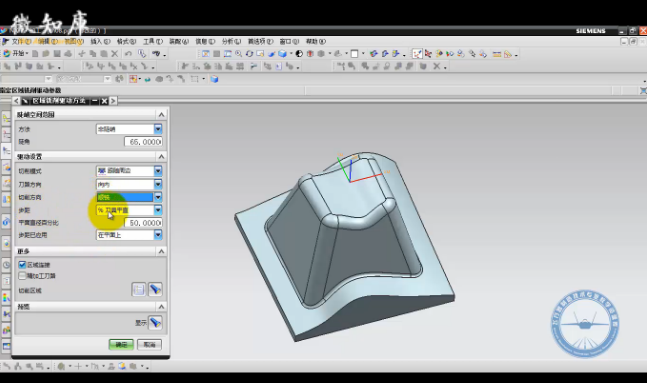647x383 pixels.
Task: Click the Delete X icon in standard toolbar
Action: [x=115, y=54]
